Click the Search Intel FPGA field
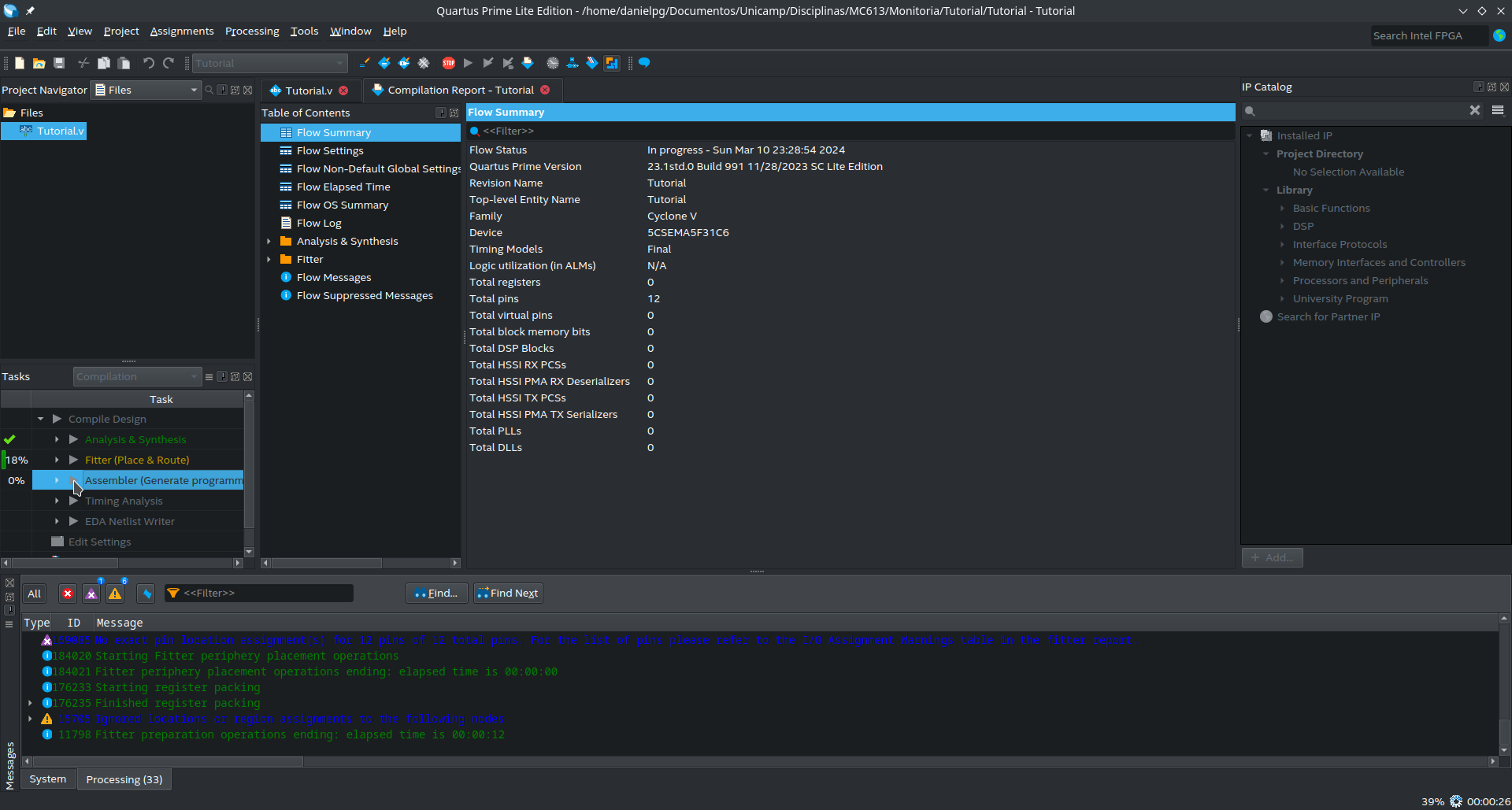Screen dimensions: 1512x810 [1429, 35]
